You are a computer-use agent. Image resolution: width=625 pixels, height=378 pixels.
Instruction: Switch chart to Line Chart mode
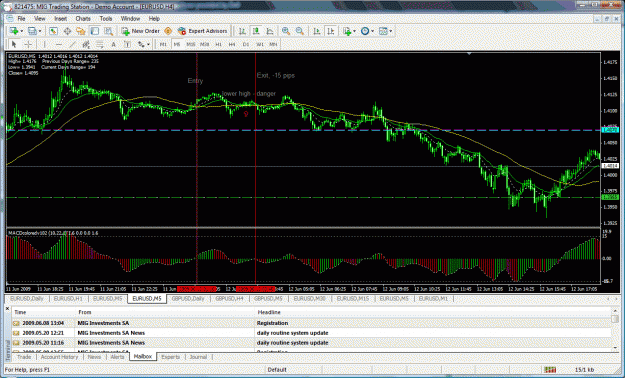tap(270, 31)
